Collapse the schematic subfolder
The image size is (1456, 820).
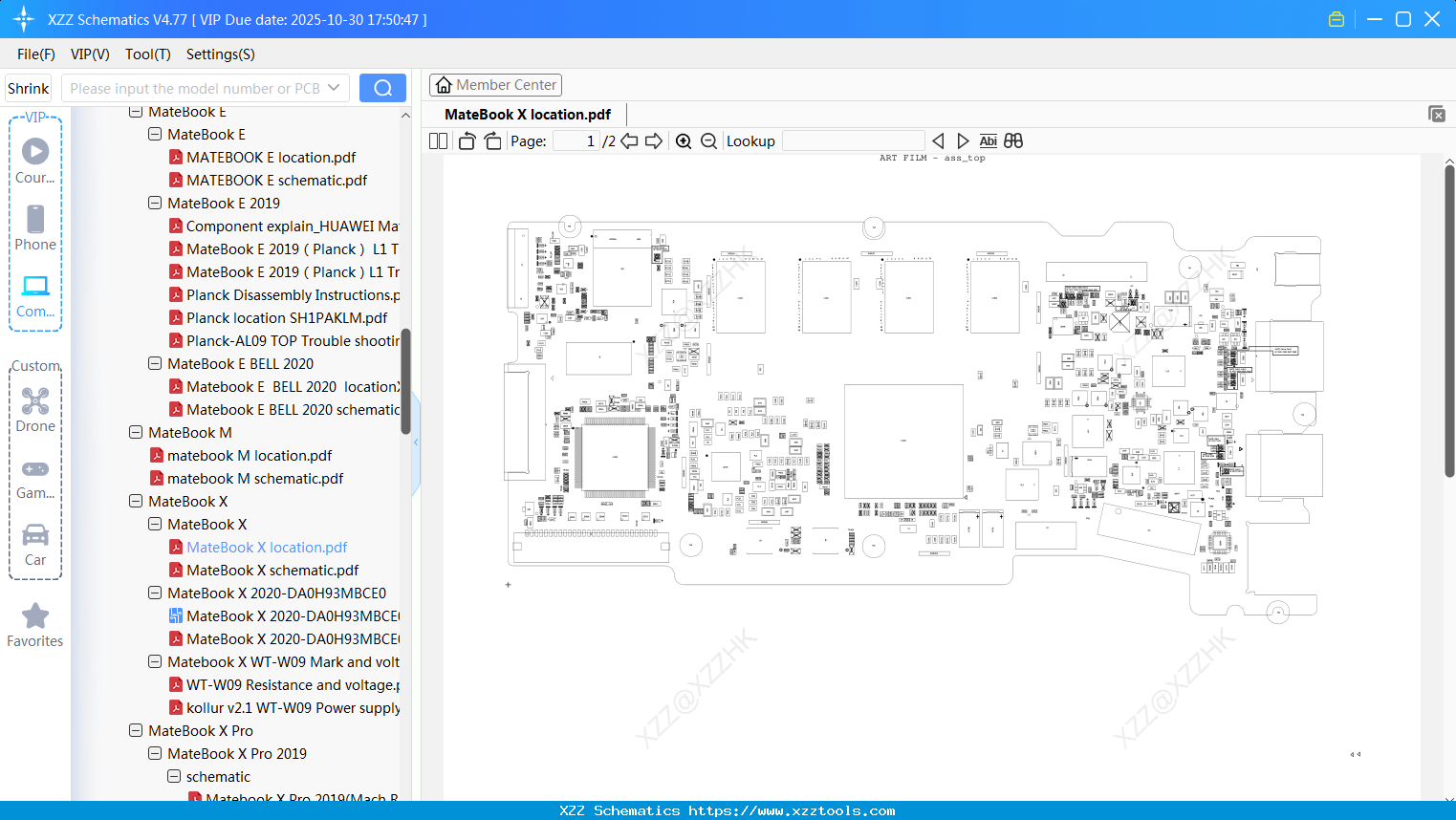coord(174,776)
